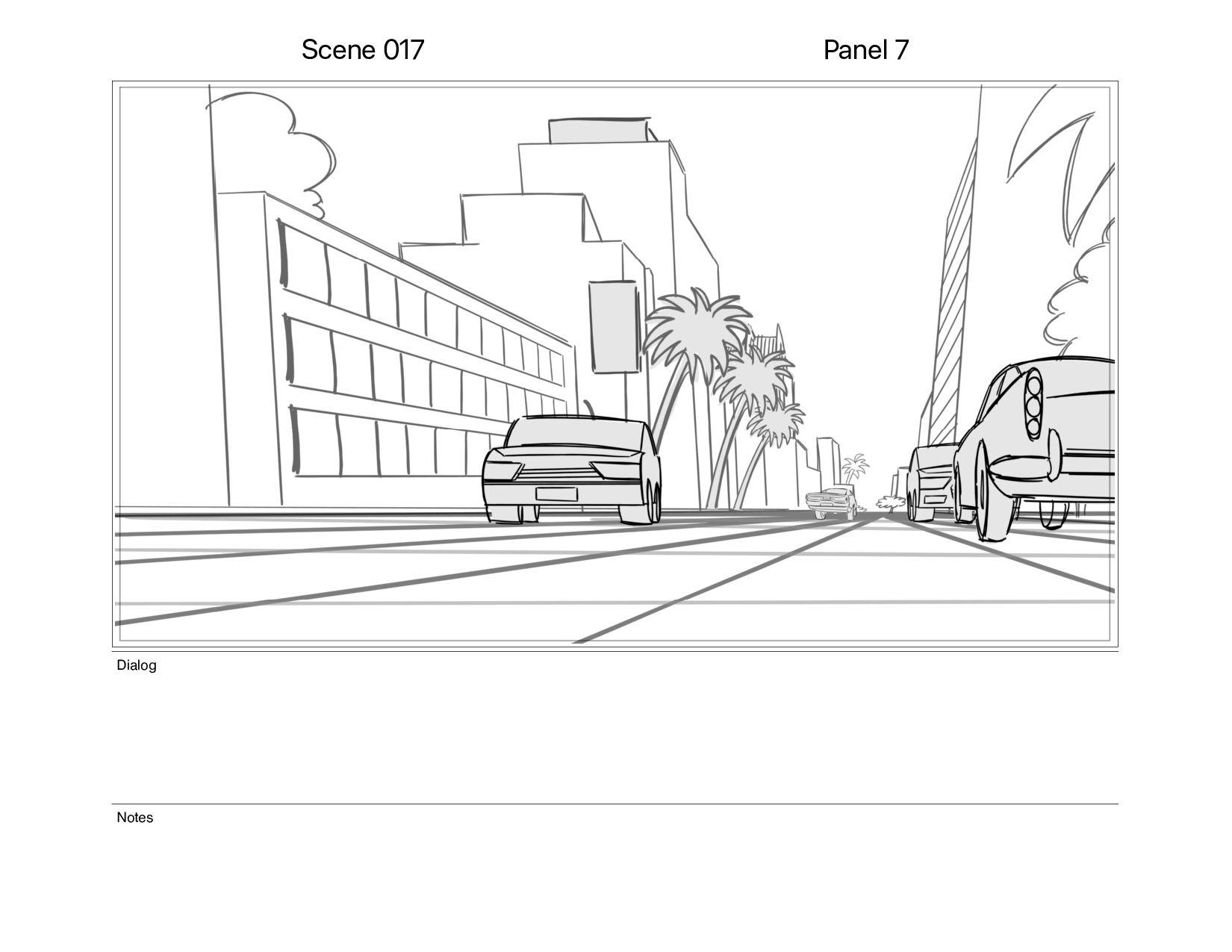Click the 'Dialog' label
This screenshot has width=1232, height=952.
point(137,665)
